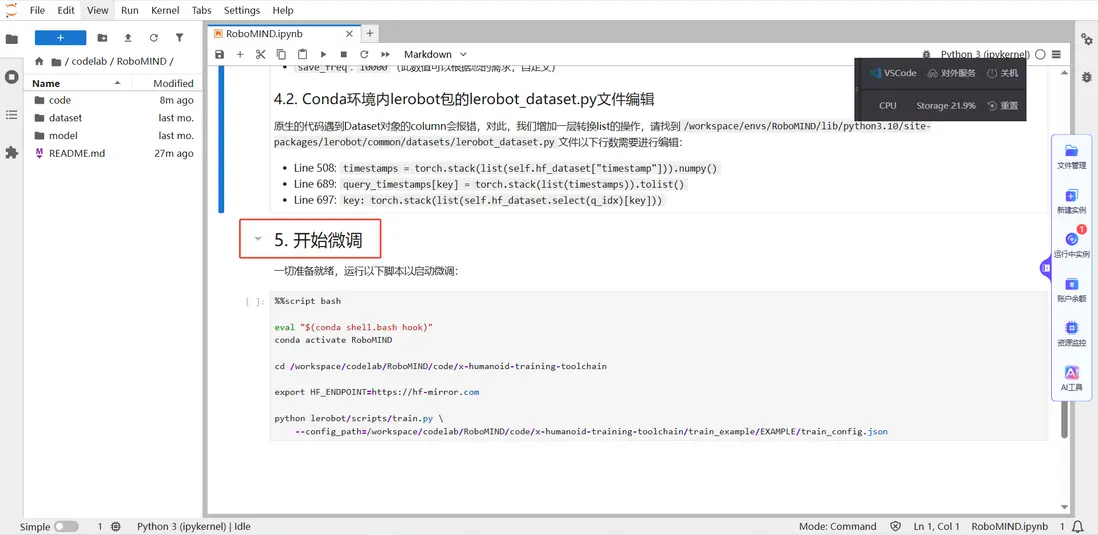
Task: Click the RoboMIND breadcrumb link
Action: 141,62
